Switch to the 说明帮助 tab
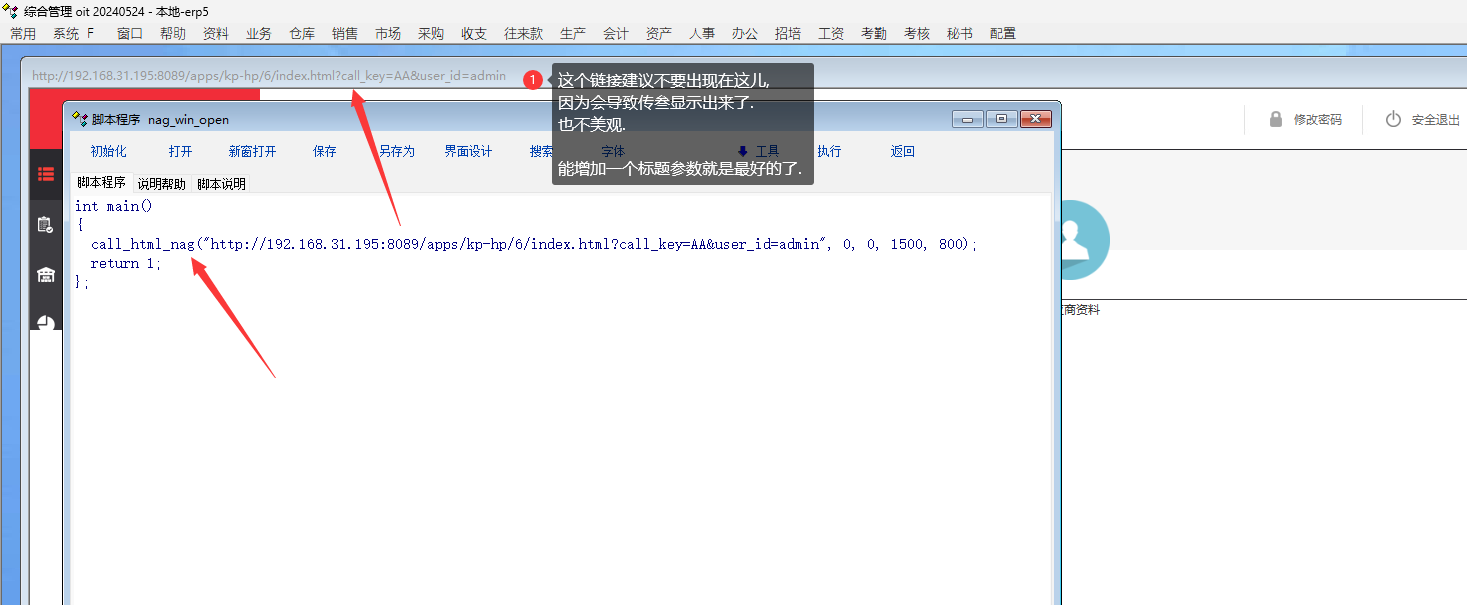Screen dimensions: 1467x605 [x=162, y=184]
